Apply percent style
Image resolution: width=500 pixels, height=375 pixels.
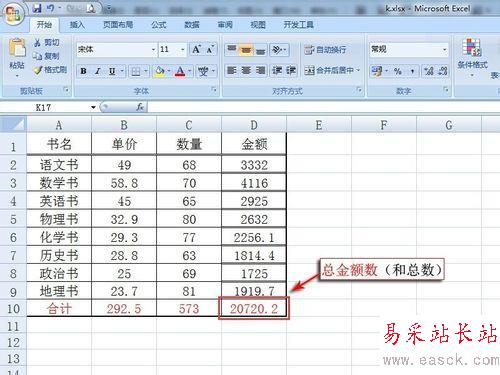tap(397, 71)
